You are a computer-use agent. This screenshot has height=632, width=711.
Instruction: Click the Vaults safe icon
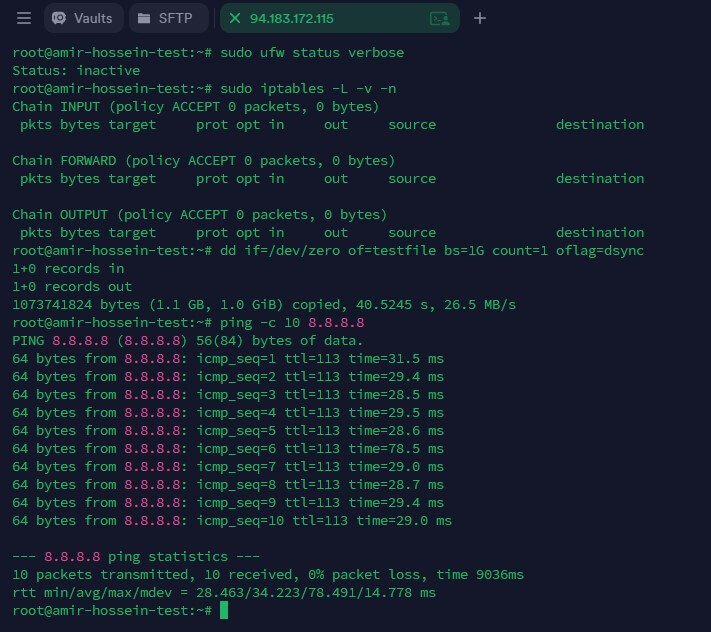59,18
